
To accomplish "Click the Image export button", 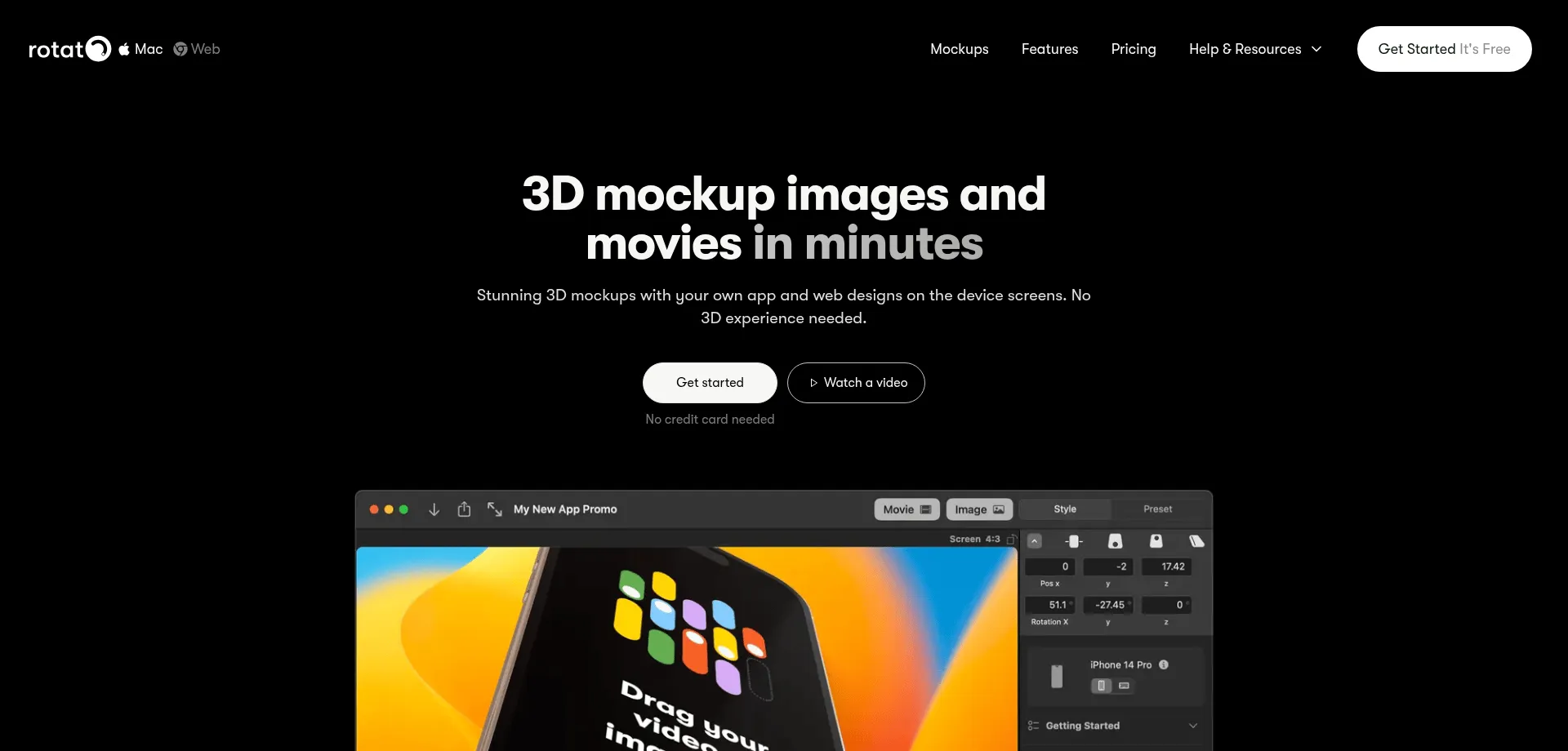I will tap(979, 509).
